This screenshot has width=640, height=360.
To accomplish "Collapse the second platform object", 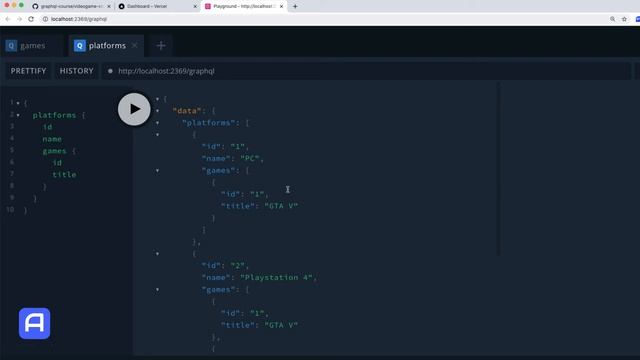I will [x=158, y=254].
